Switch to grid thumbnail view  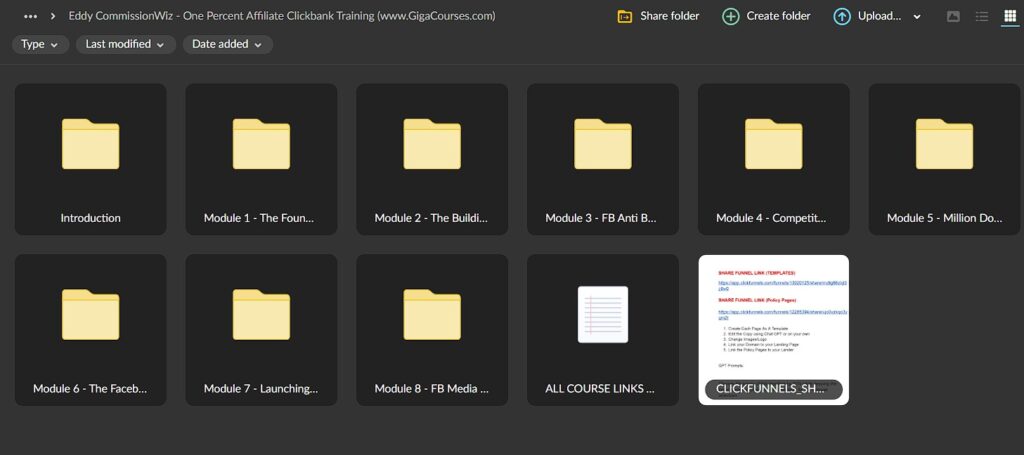(x=1009, y=16)
